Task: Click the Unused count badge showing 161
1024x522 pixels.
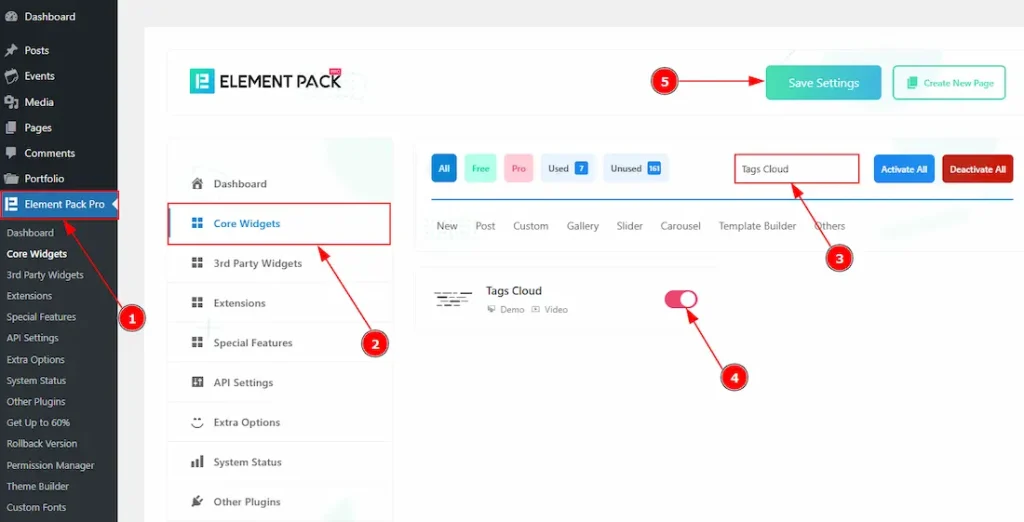Action: (x=654, y=169)
